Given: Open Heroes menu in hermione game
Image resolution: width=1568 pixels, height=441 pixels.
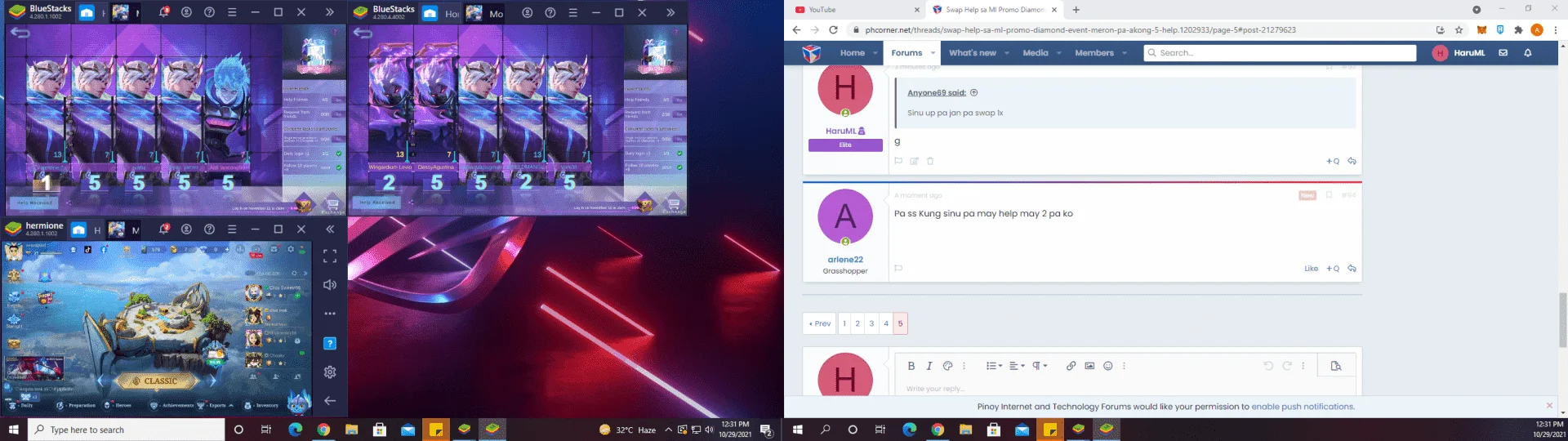Looking at the screenshot, I should click(x=118, y=405).
